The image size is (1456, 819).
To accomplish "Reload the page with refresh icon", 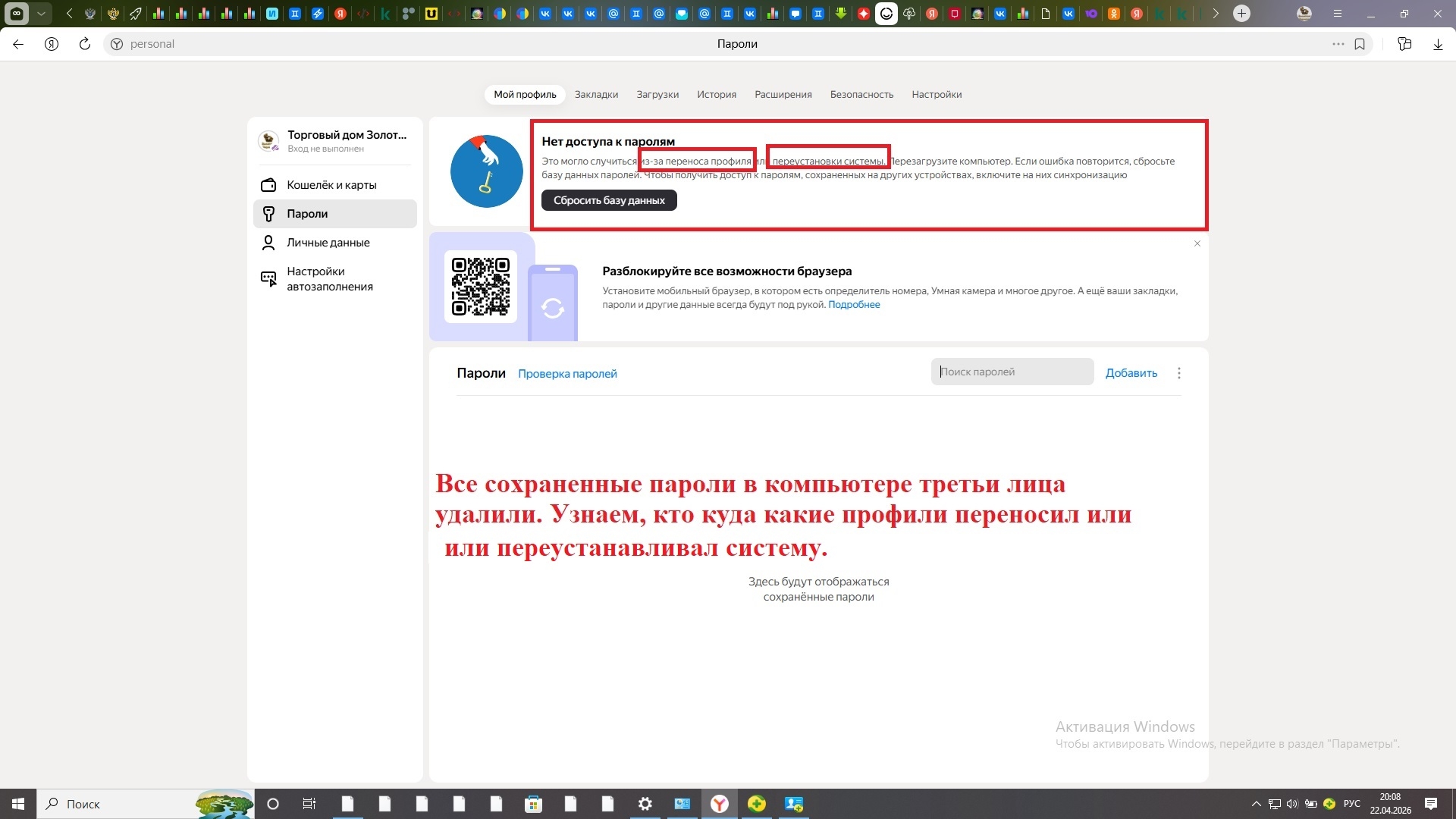I will (85, 44).
